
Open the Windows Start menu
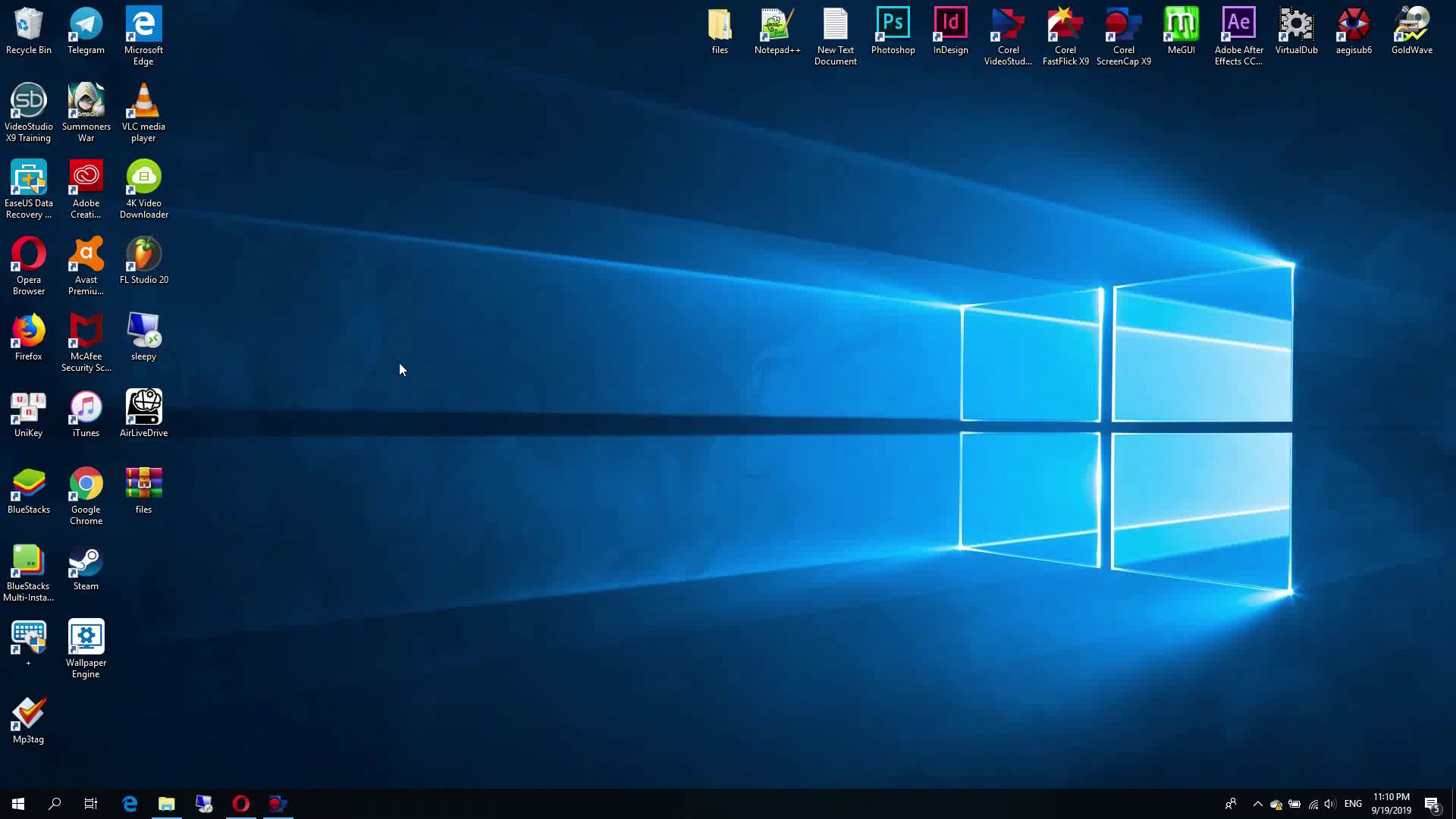pyautogui.click(x=18, y=804)
